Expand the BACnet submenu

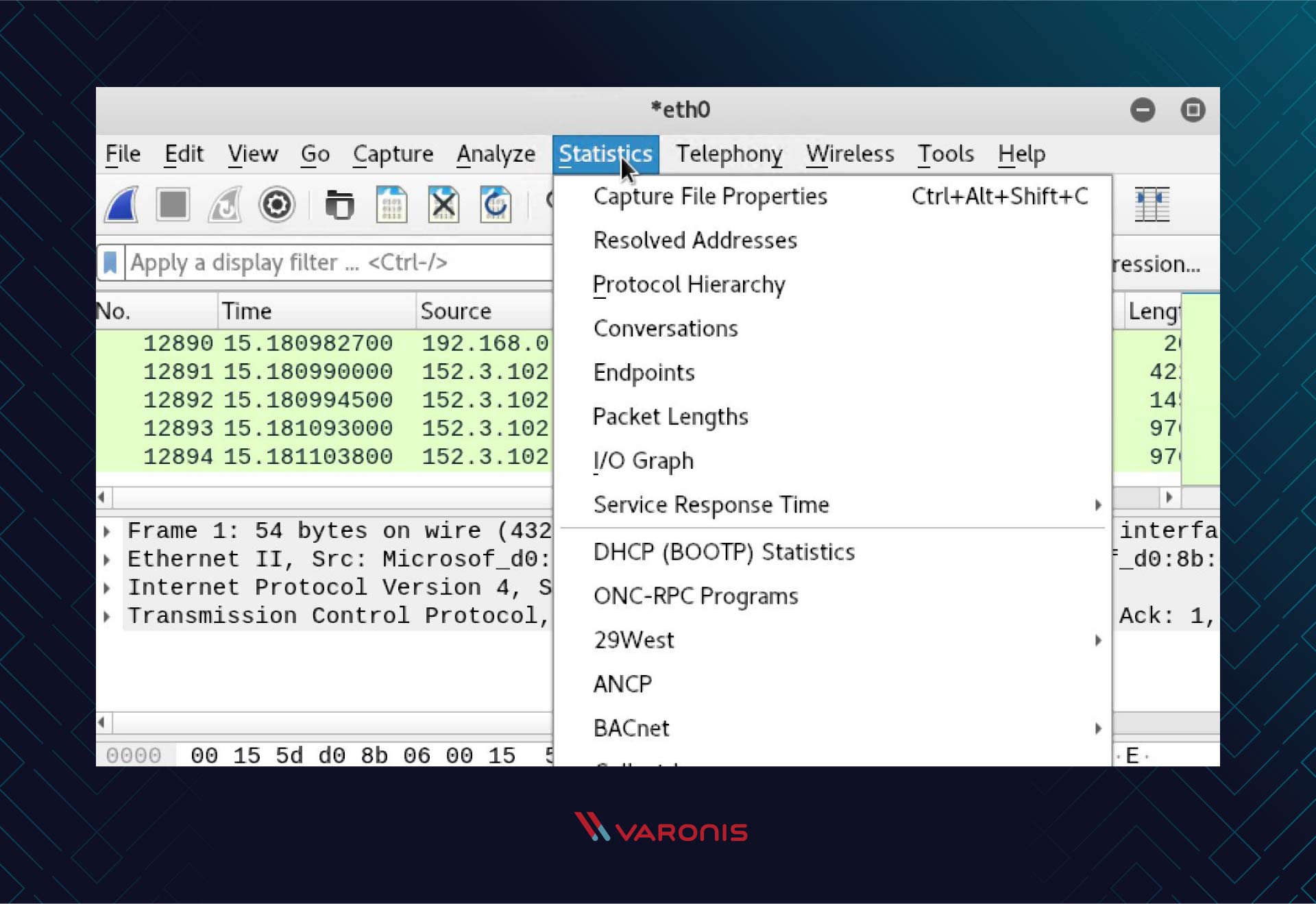point(833,728)
